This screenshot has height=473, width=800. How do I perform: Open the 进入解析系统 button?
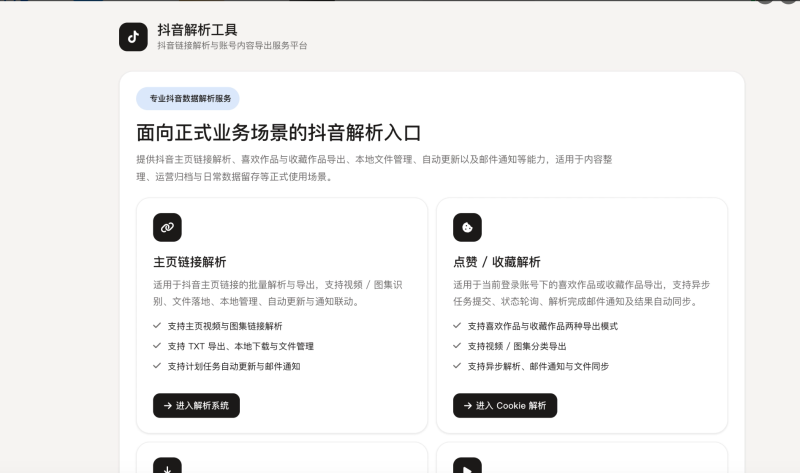pyautogui.click(x=196, y=406)
